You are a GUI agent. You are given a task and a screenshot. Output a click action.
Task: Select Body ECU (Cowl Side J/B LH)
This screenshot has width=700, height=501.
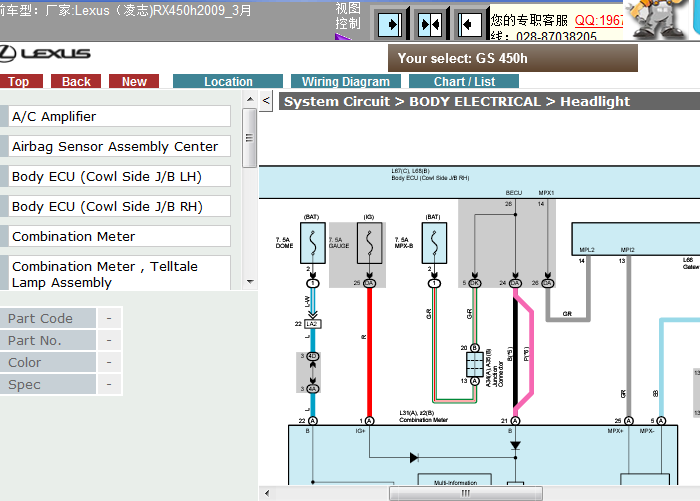coord(119,176)
